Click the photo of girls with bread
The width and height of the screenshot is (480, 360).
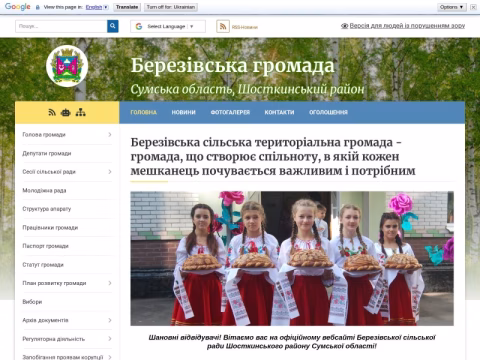[292, 258]
